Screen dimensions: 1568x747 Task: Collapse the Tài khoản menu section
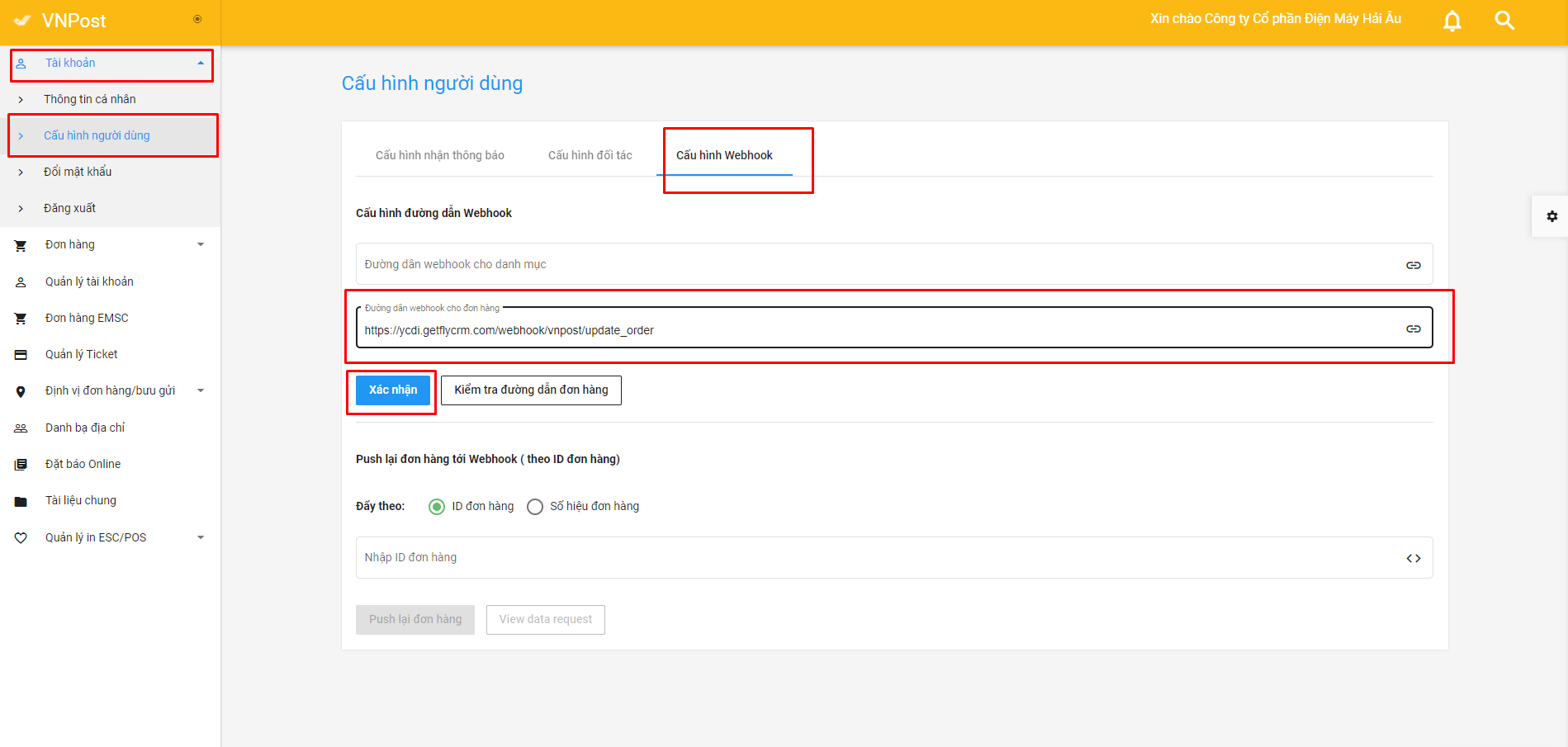(x=200, y=64)
